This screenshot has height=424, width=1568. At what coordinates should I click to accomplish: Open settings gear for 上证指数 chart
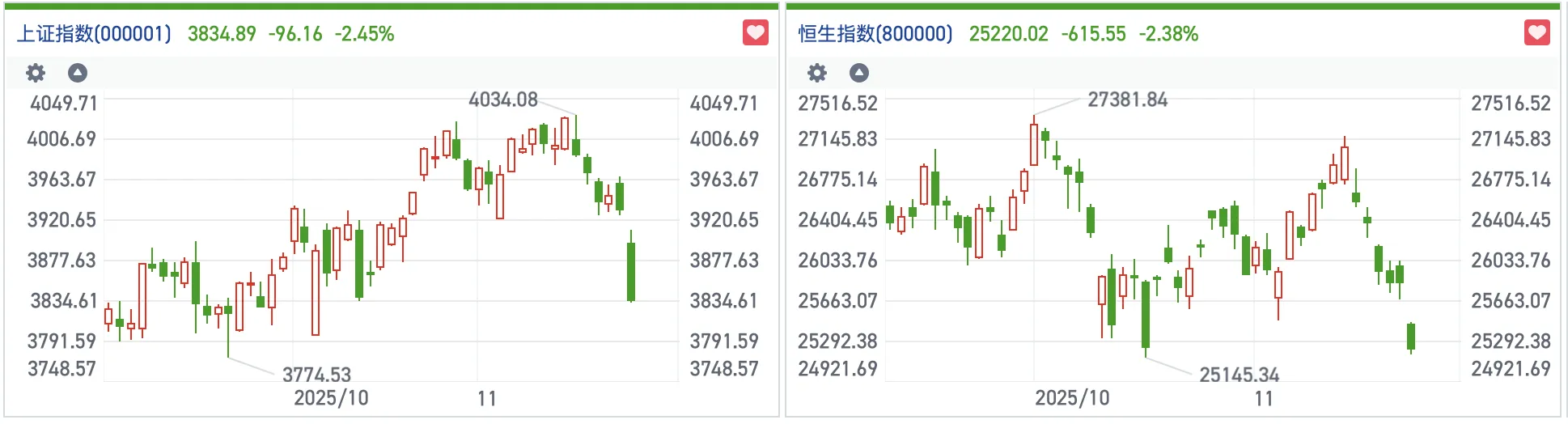click(x=36, y=73)
